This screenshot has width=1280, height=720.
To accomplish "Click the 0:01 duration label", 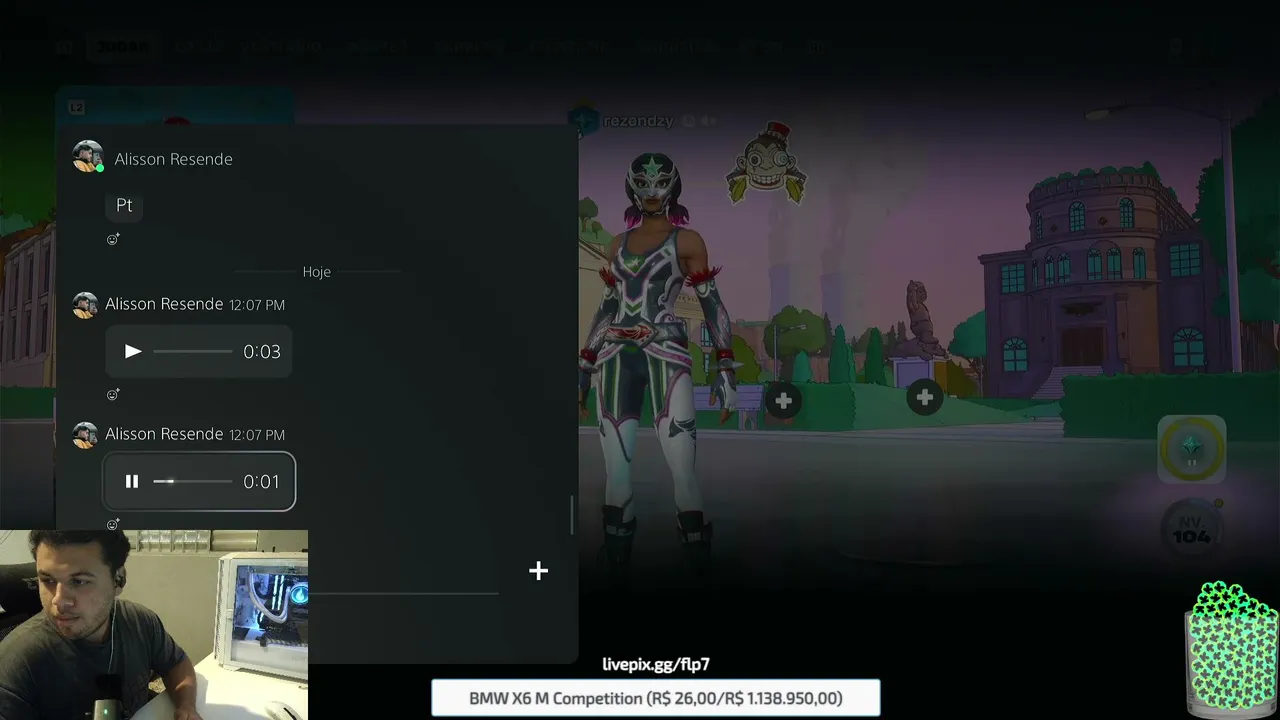I will pos(262,481).
